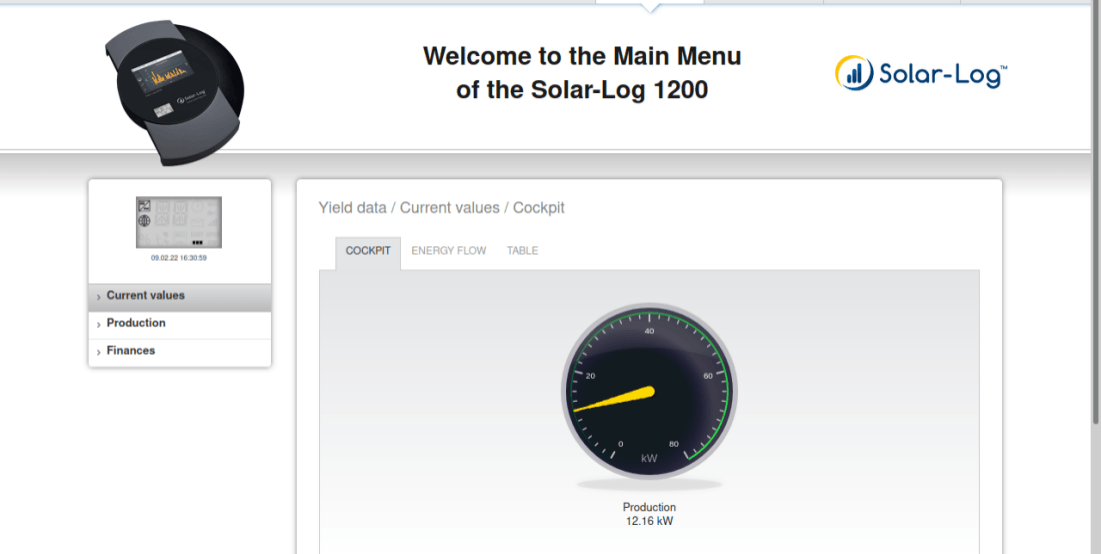
Task: Click the globe icon on LCD display
Action: coord(143,222)
